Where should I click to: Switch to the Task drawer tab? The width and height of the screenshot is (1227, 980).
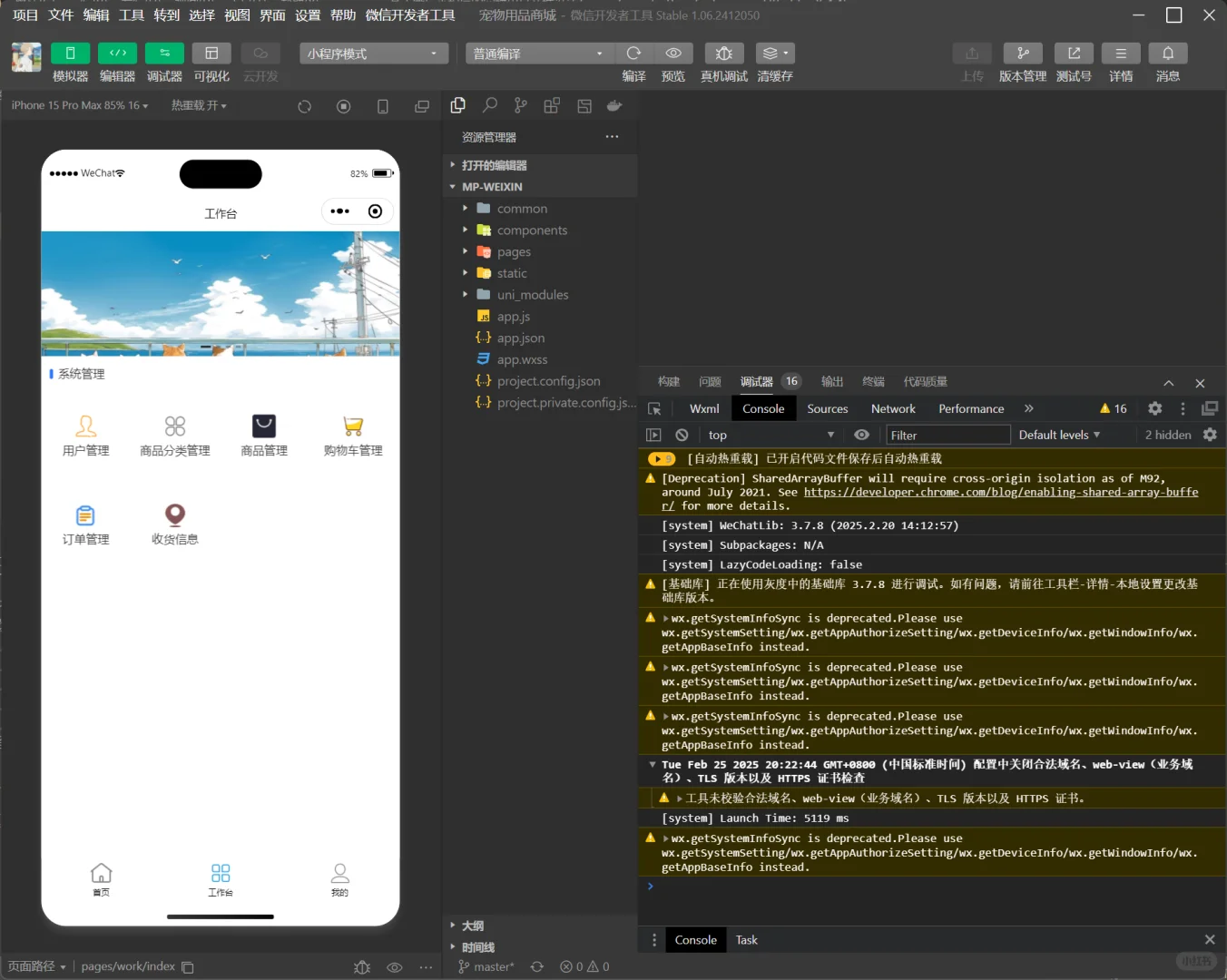(746, 940)
